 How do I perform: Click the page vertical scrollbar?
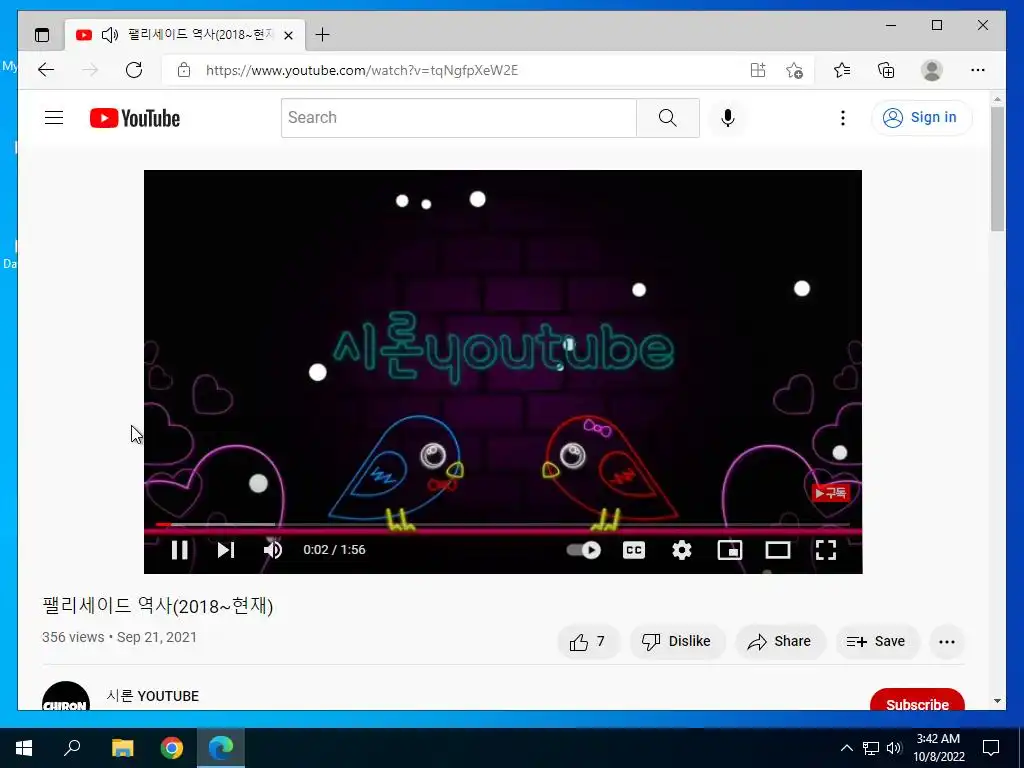click(x=997, y=168)
